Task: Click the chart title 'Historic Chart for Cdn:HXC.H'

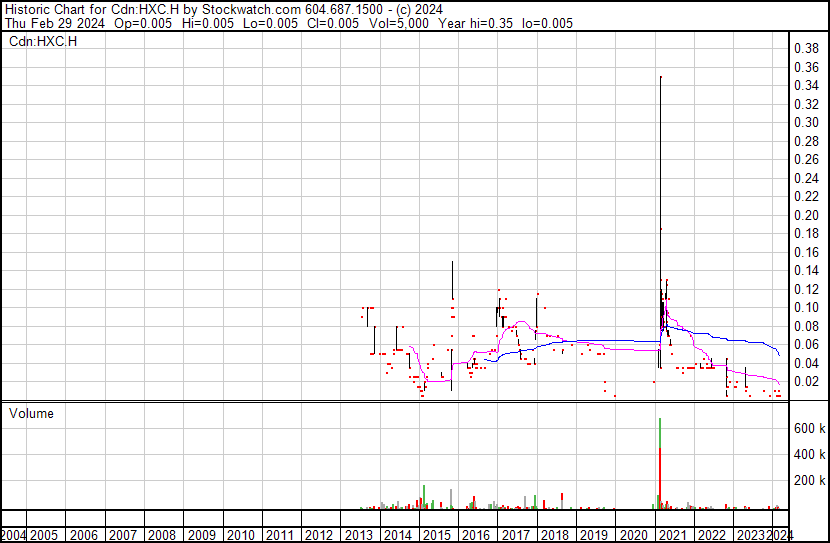Action: pyautogui.click(x=92, y=10)
